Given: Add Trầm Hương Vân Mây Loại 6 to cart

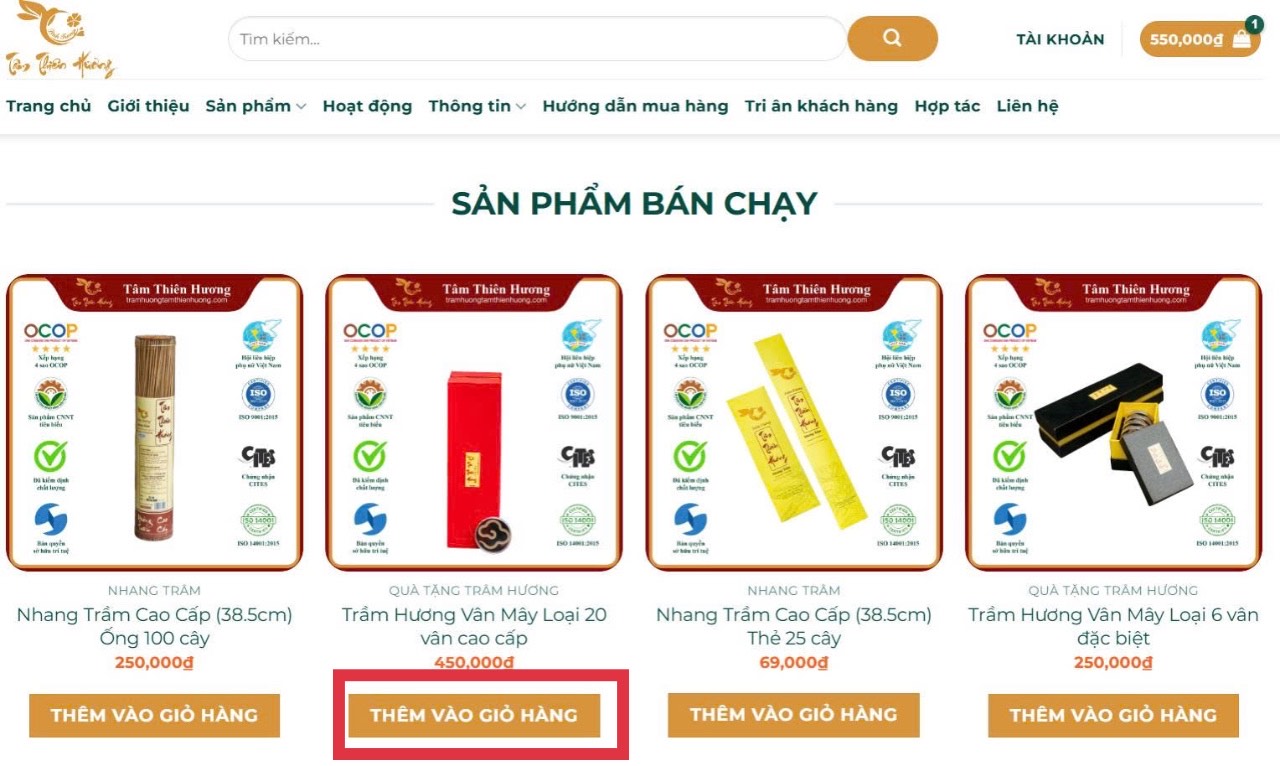Looking at the screenshot, I should tap(1113, 715).
